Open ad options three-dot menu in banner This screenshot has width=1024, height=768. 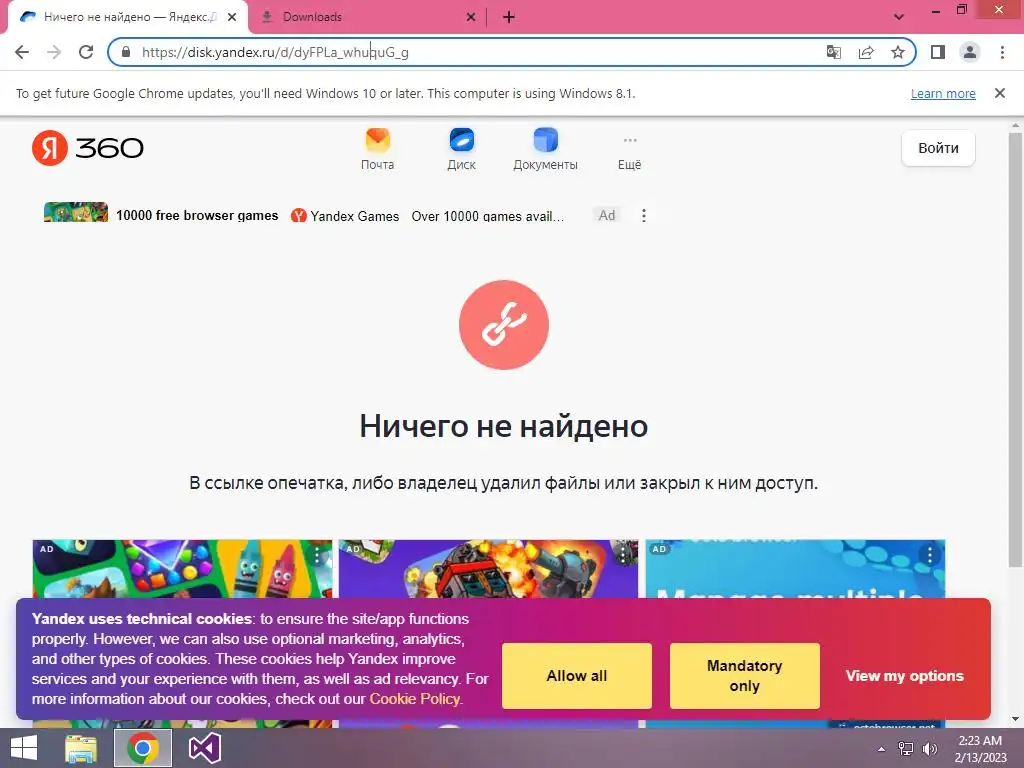coord(644,216)
